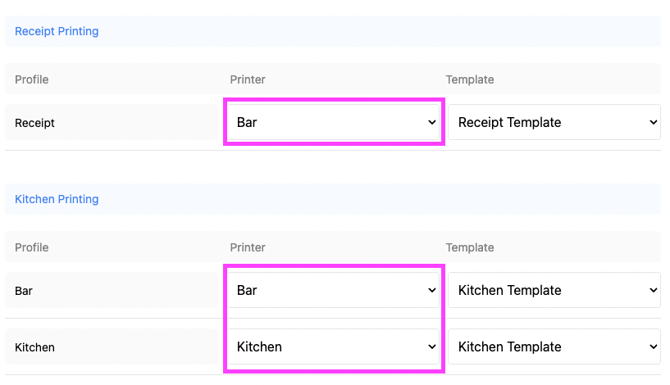
Task: Select the Receipt profile field
Action: (x=112, y=122)
